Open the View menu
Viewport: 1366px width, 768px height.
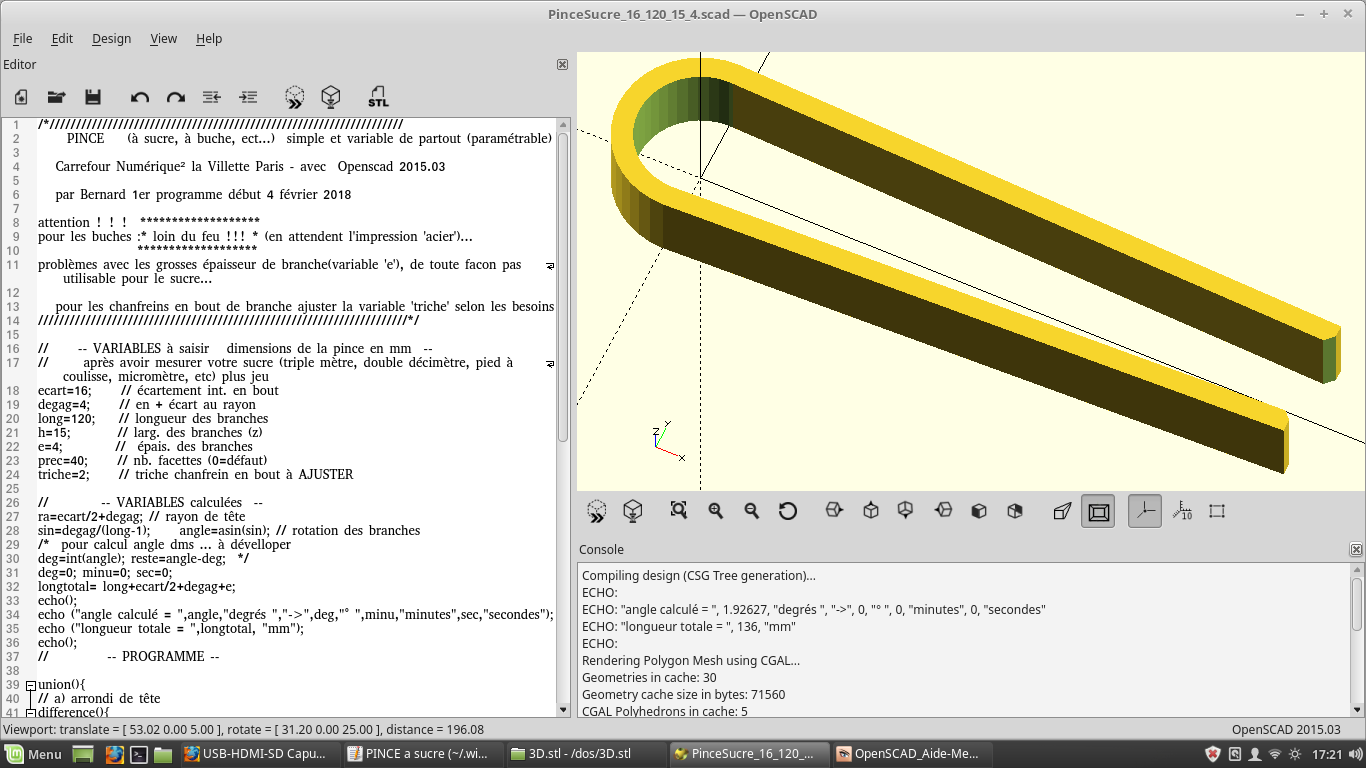pyautogui.click(x=163, y=38)
